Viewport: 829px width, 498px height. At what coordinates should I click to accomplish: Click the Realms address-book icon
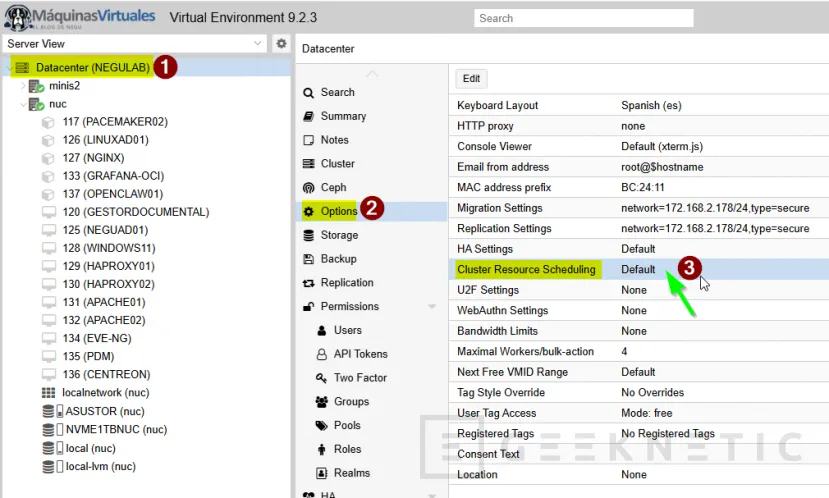click(x=321, y=473)
